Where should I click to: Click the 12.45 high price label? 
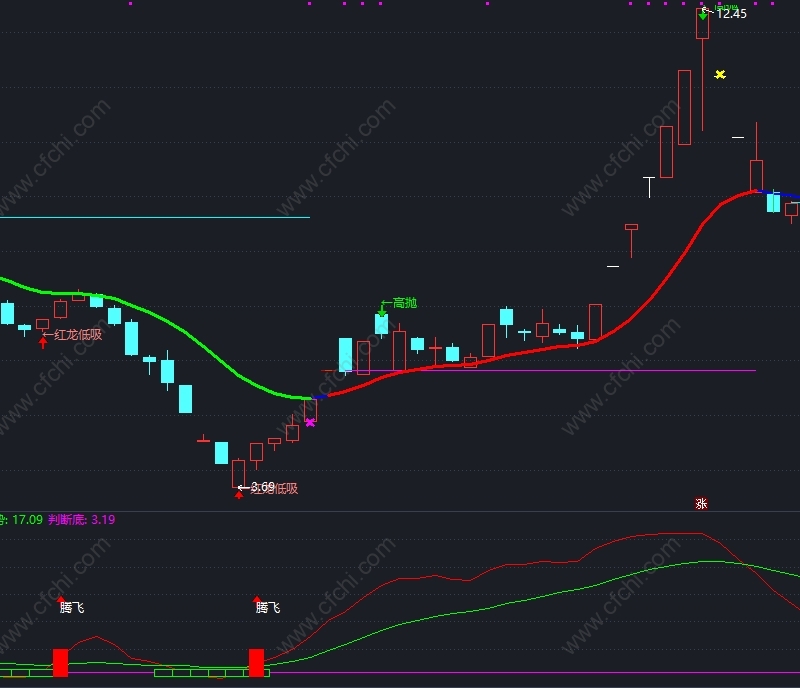731,14
